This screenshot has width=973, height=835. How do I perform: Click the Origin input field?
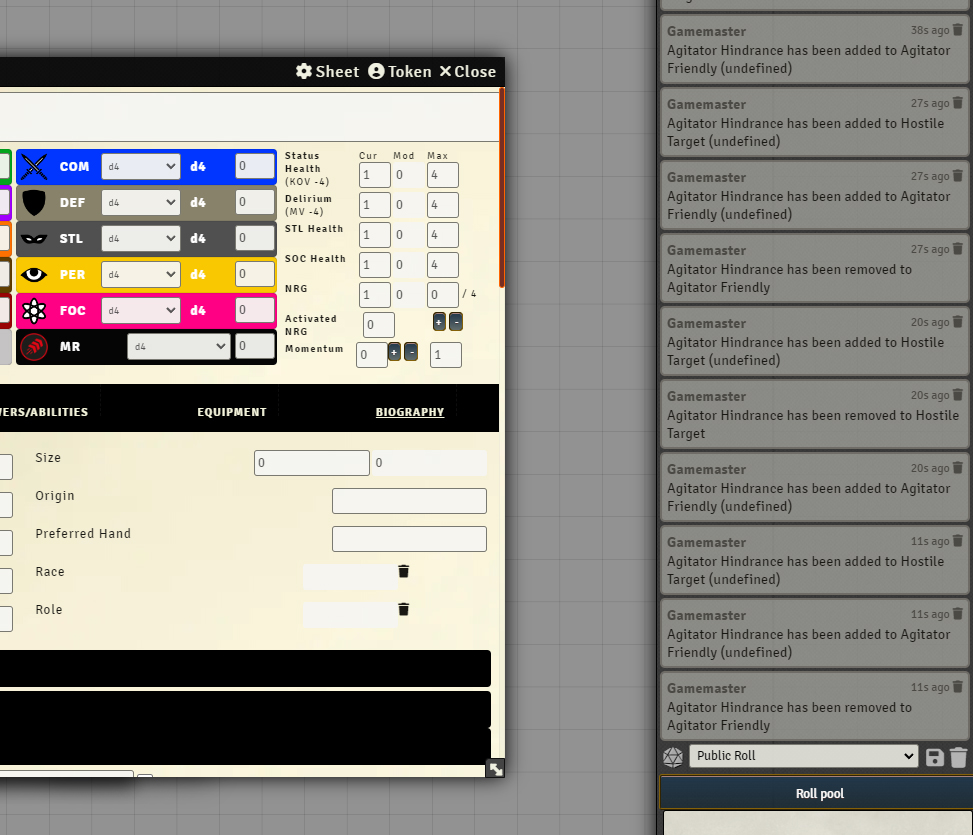(409, 501)
